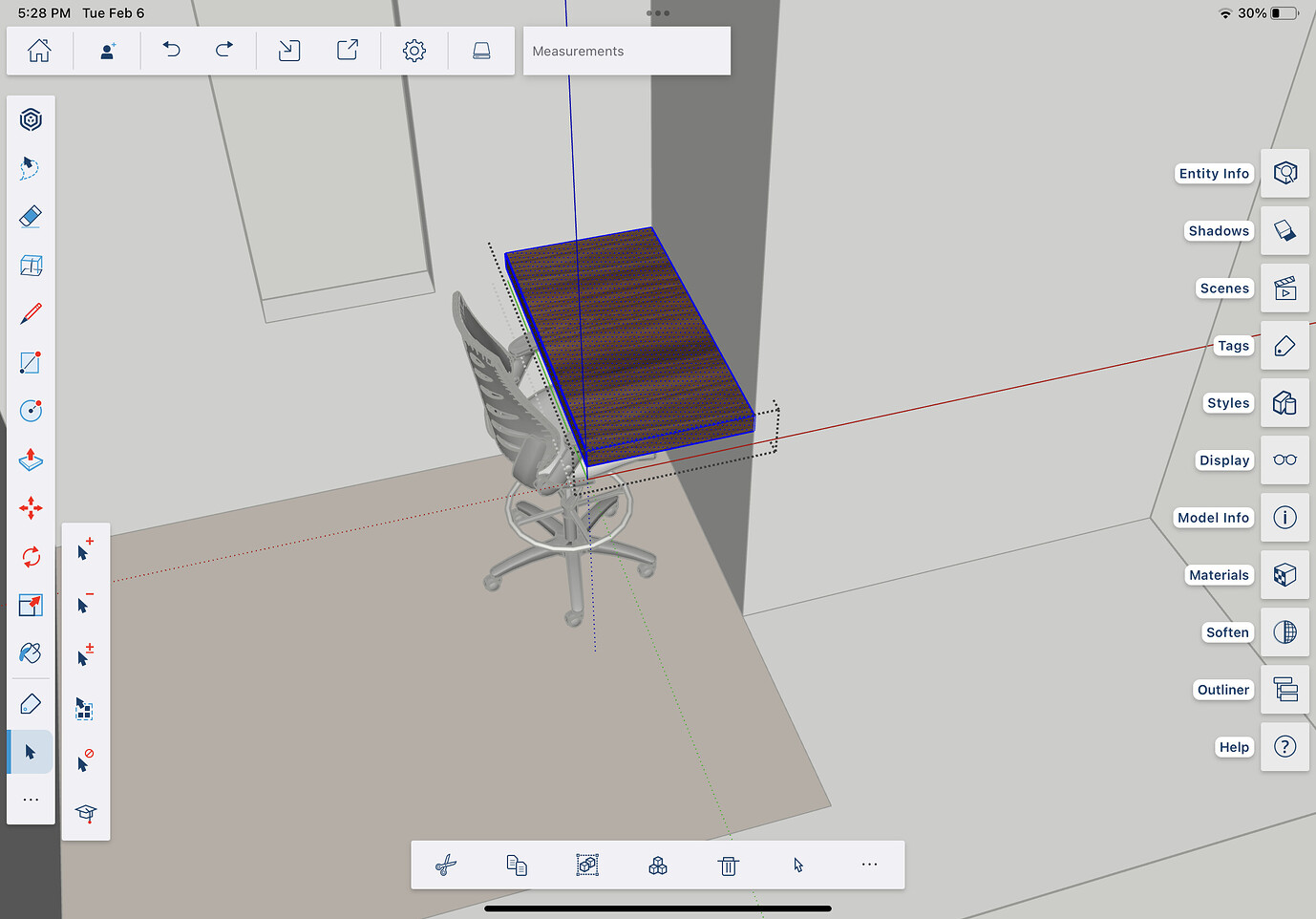
Task: Open more actions from the bottom bar ellipsis
Action: coord(869,865)
